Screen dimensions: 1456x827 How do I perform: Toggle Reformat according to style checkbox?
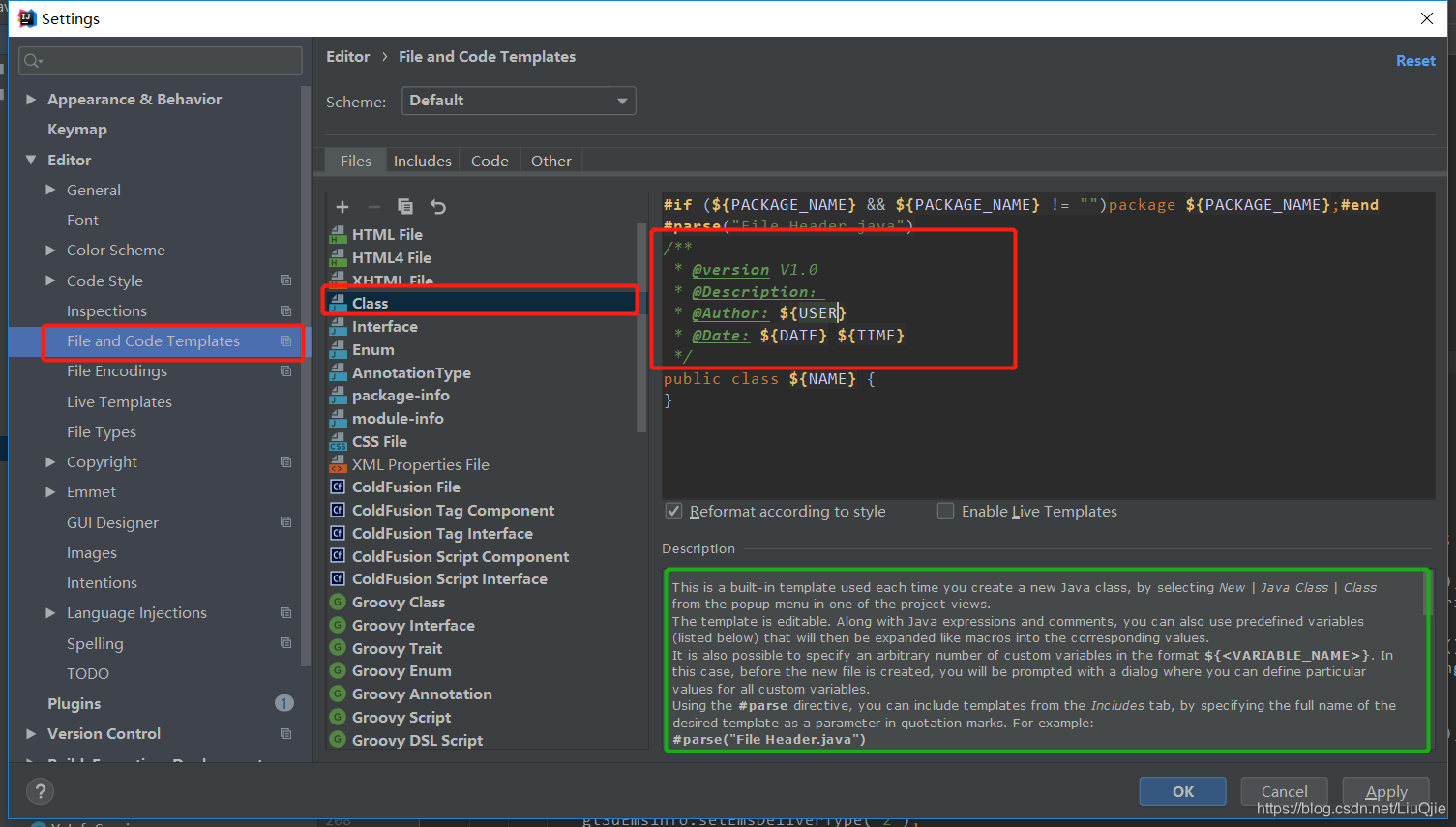point(674,511)
